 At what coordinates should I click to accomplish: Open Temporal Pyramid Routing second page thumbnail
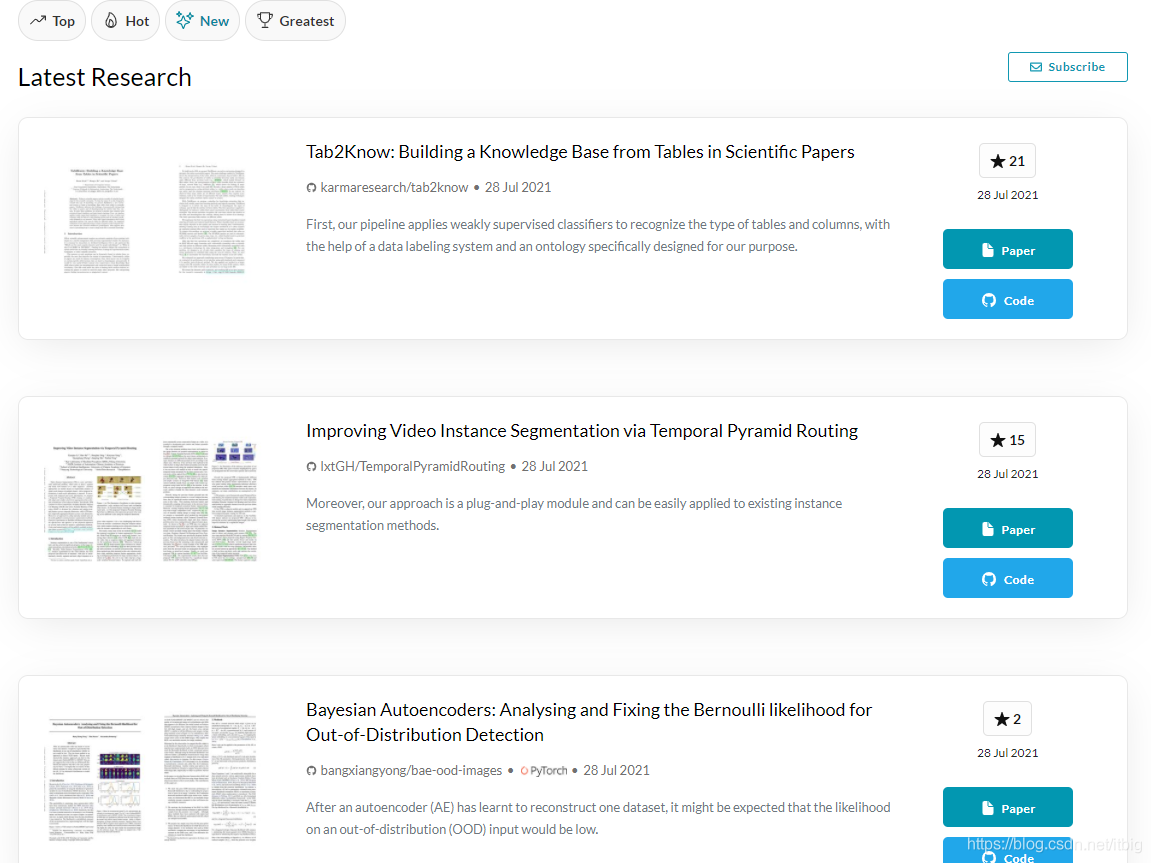[210, 502]
